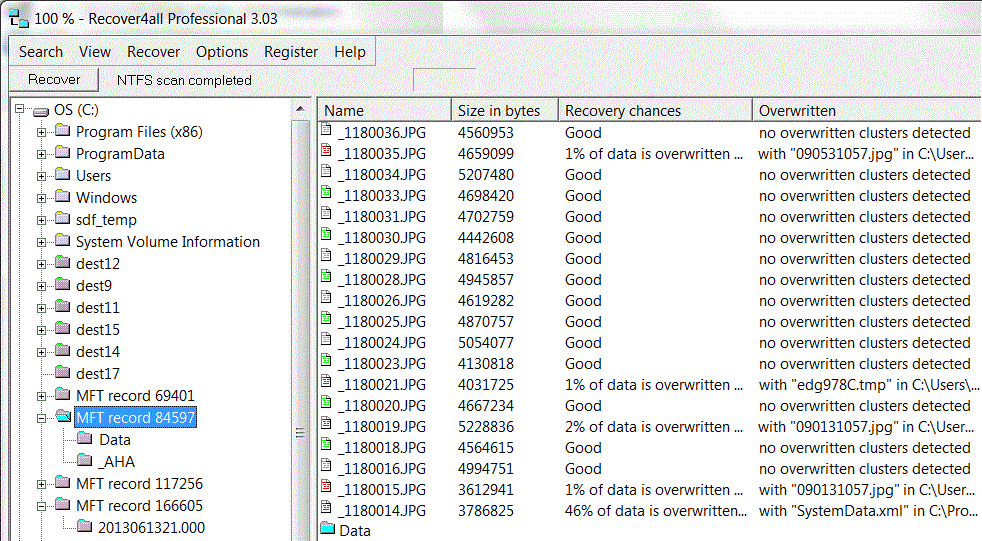This screenshot has height=541, width=982.
Task: Select file _1180020.JPG in the list
Action: (382, 406)
